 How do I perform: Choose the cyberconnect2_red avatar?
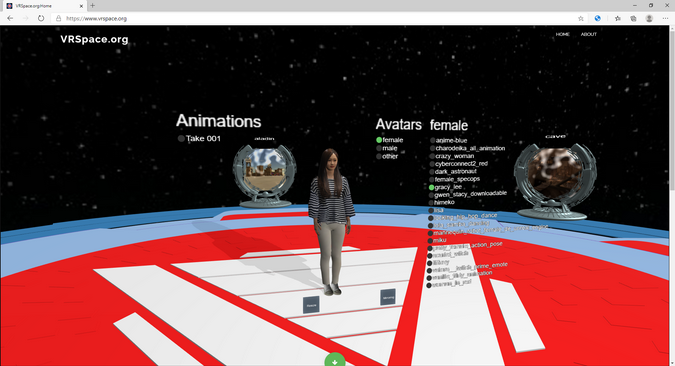(x=458, y=164)
